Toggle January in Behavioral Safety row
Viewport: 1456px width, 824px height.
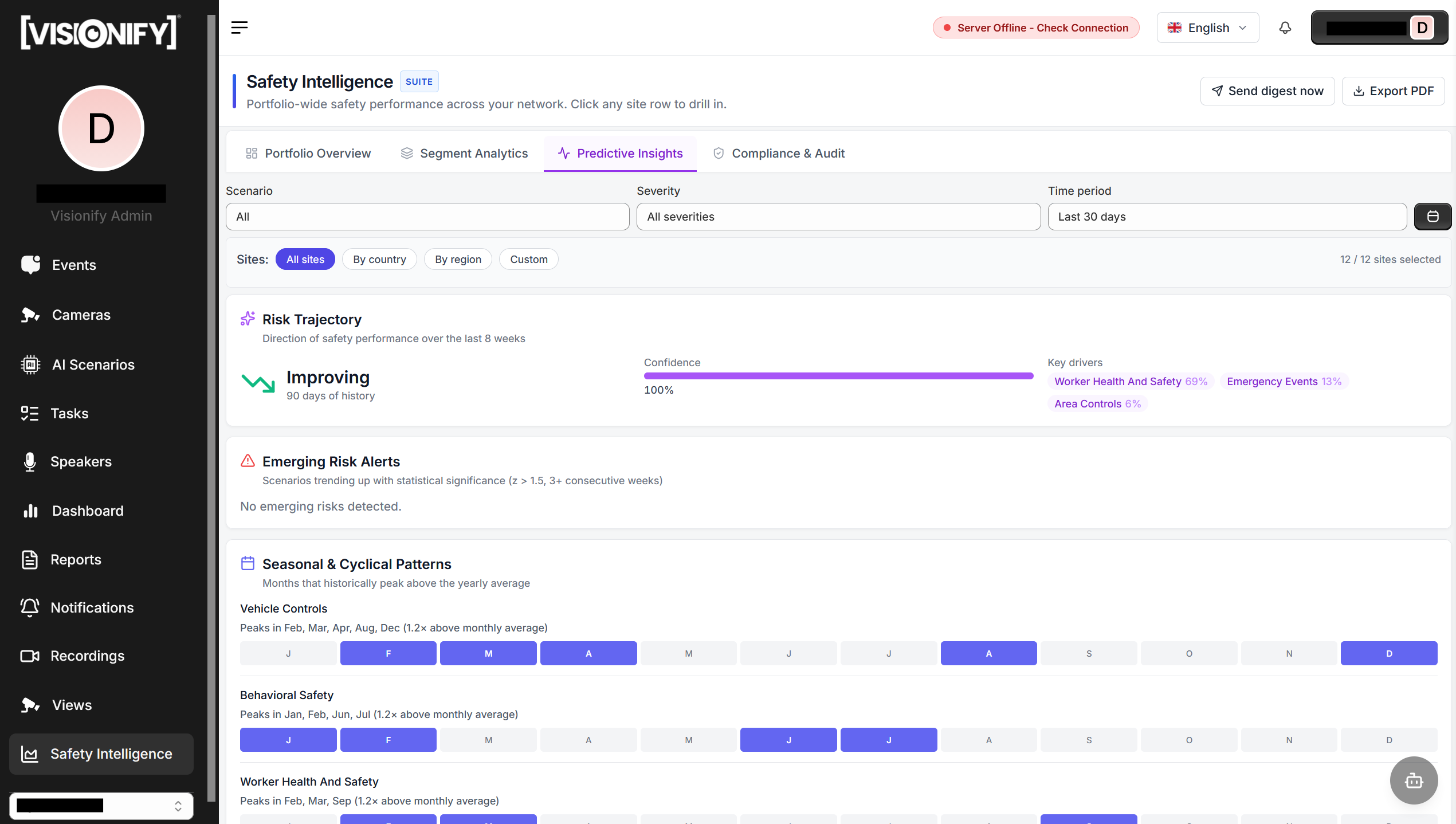[288, 740]
